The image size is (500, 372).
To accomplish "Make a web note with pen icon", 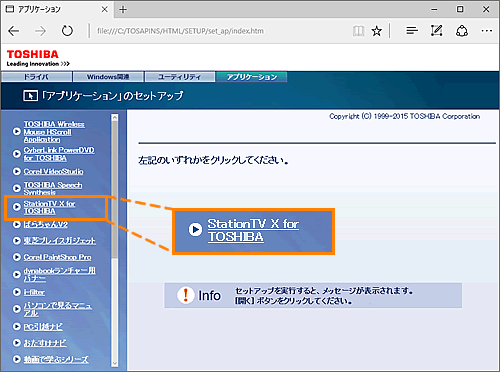I will [x=437, y=31].
